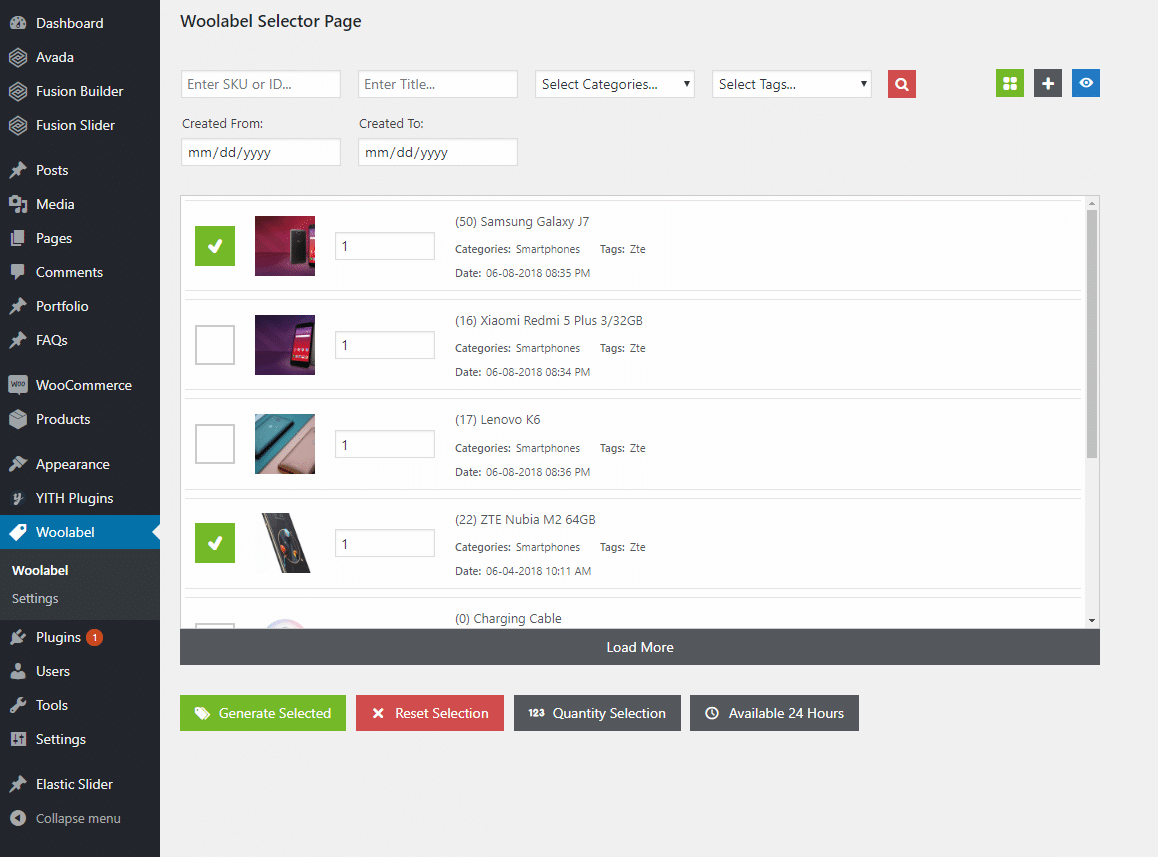
Task: Click the Plugins plug icon
Action: tap(18, 637)
